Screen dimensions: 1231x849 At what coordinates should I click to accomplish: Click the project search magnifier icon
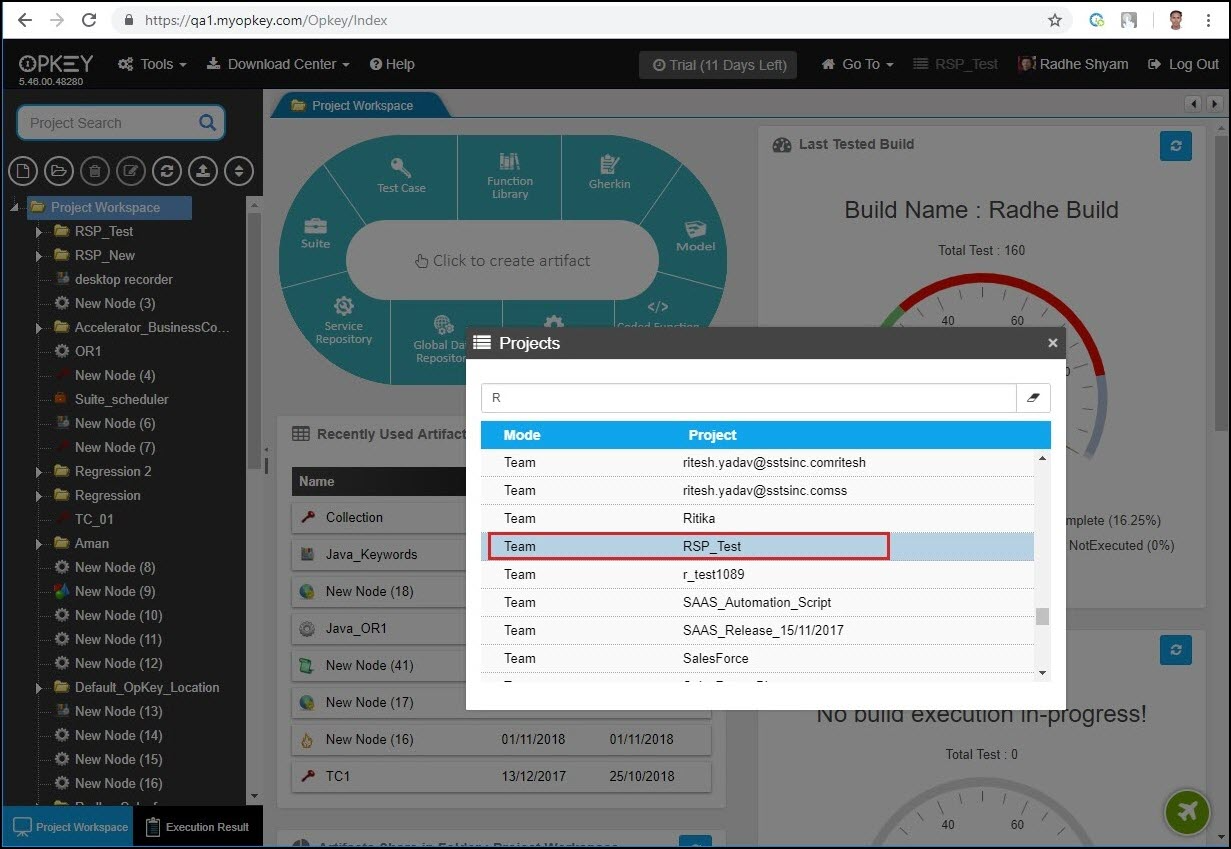(x=207, y=123)
